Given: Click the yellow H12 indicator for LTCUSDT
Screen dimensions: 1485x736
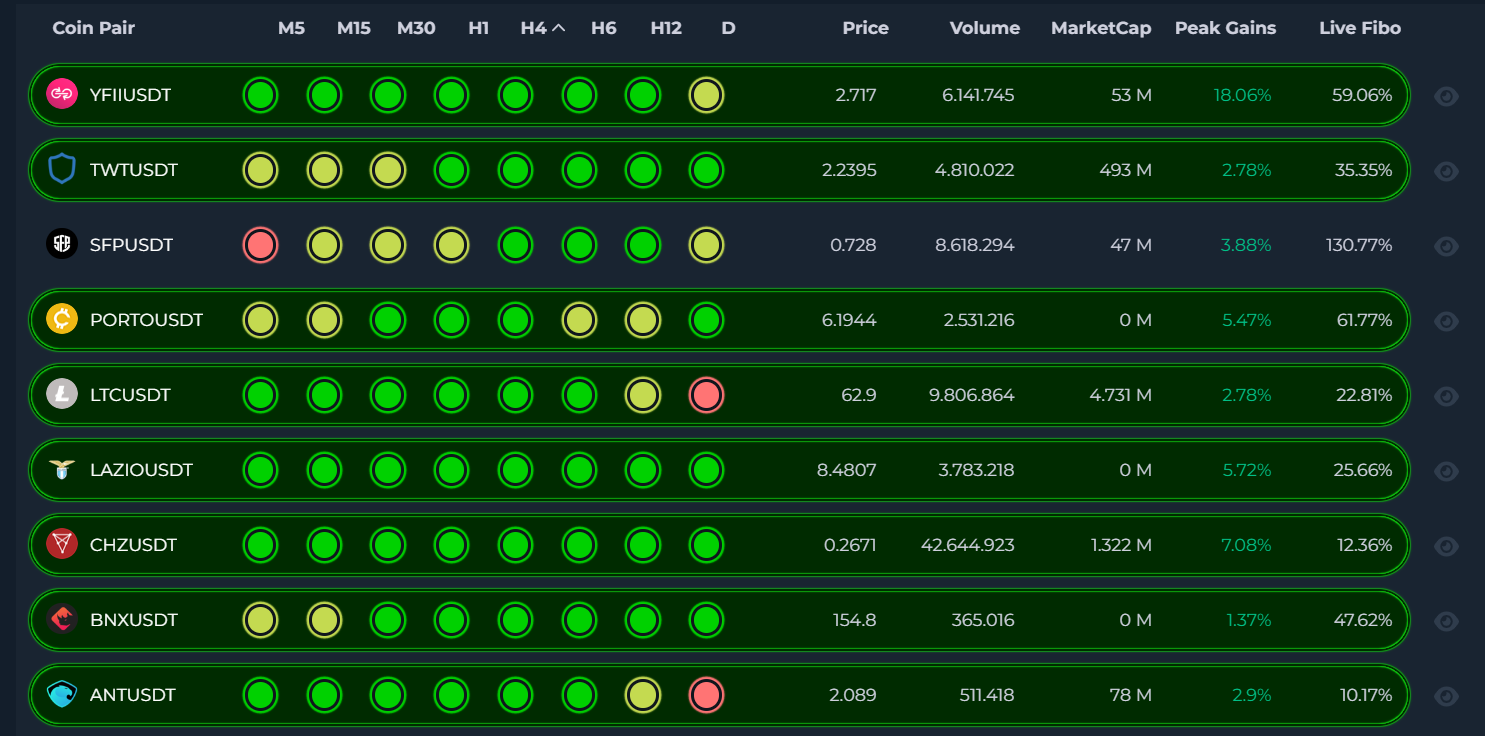Looking at the screenshot, I should [x=642, y=395].
